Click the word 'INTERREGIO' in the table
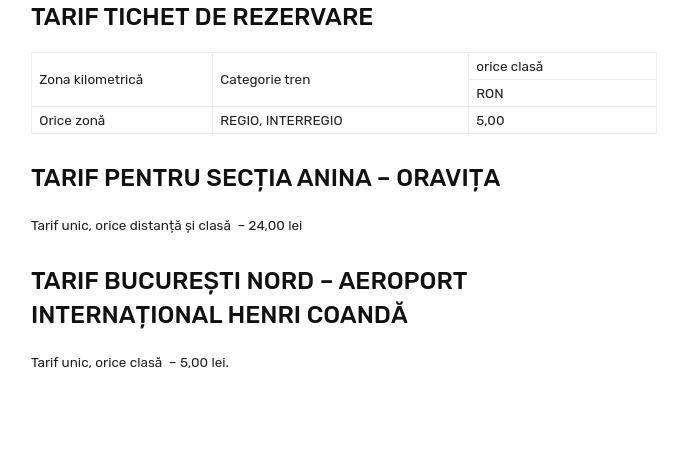 [x=304, y=120]
